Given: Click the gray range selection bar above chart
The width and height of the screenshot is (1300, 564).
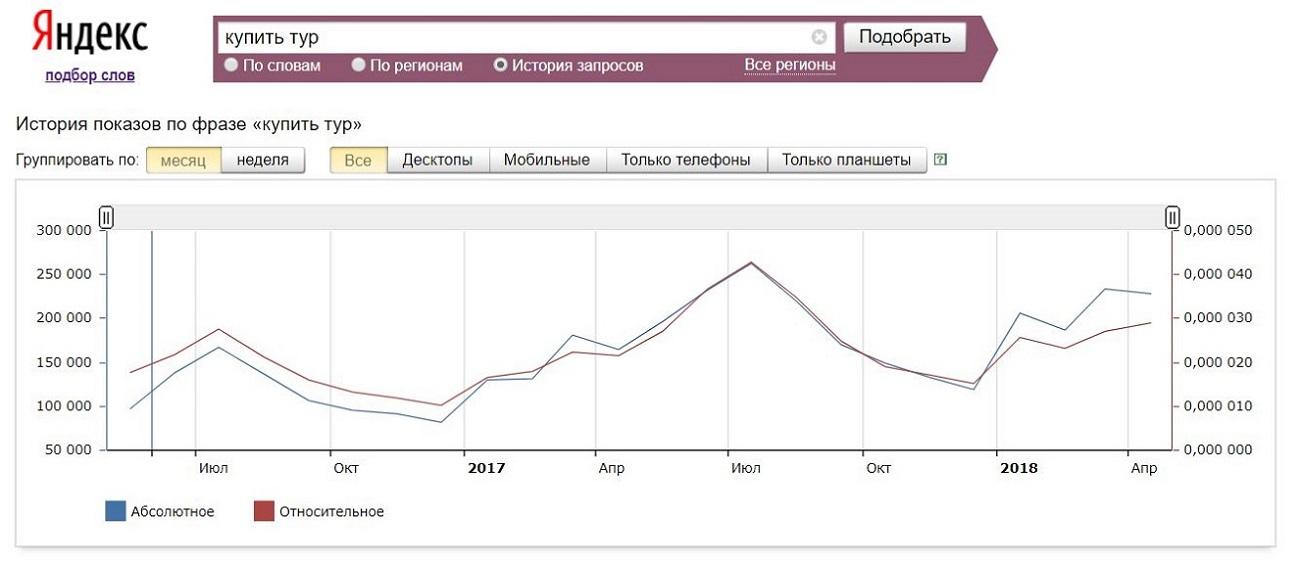Looking at the screenshot, I should click(x=640, y=217).
